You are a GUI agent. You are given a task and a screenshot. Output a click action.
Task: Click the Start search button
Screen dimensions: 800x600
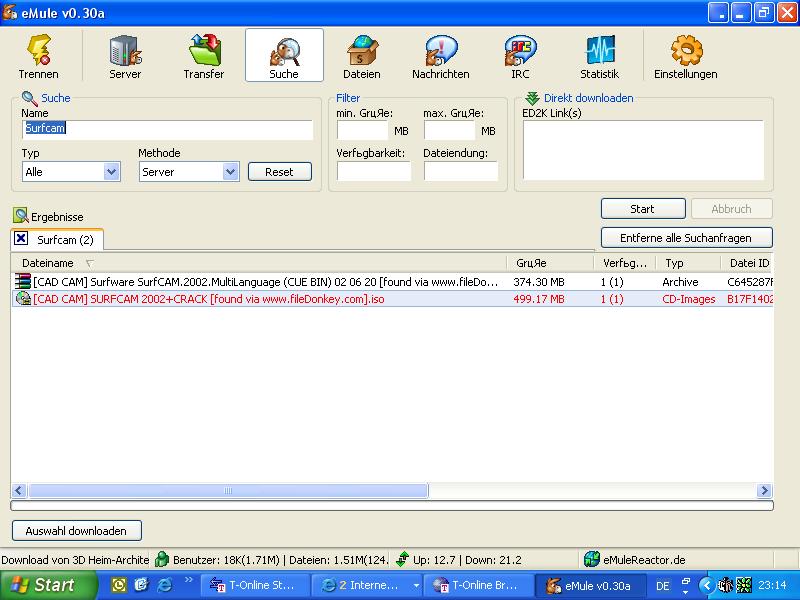[643, 209]
